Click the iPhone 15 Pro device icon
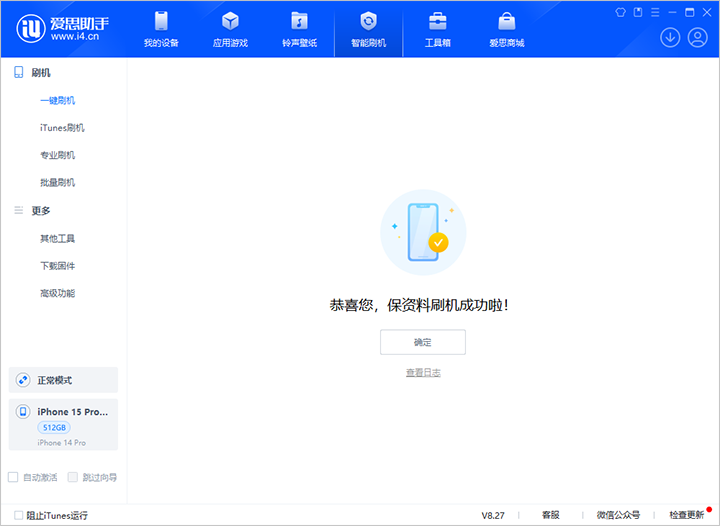 (x=23, y=412)
